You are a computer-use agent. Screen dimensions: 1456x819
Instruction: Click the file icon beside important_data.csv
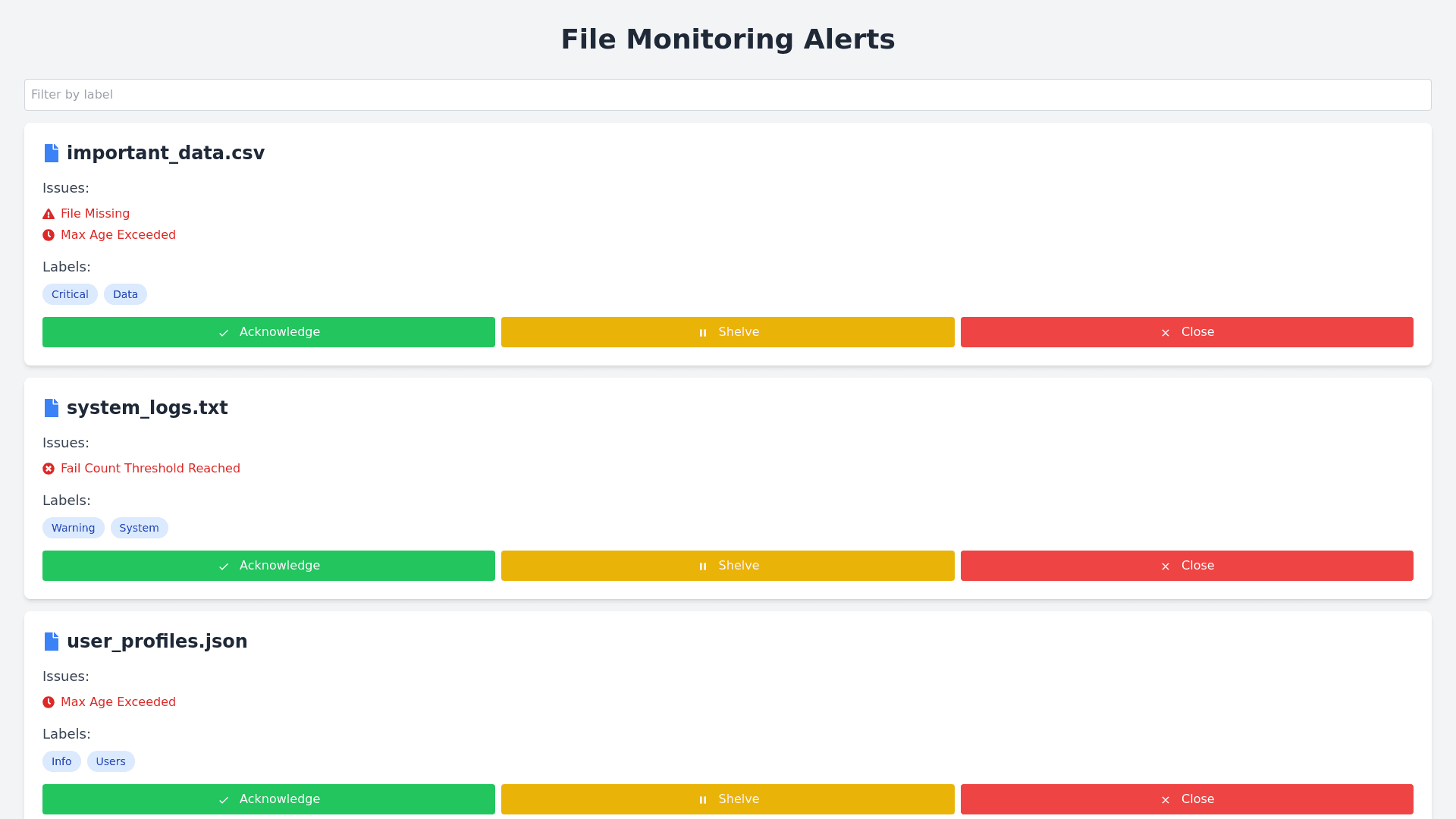pyautogui.click(x=52, y=153)
